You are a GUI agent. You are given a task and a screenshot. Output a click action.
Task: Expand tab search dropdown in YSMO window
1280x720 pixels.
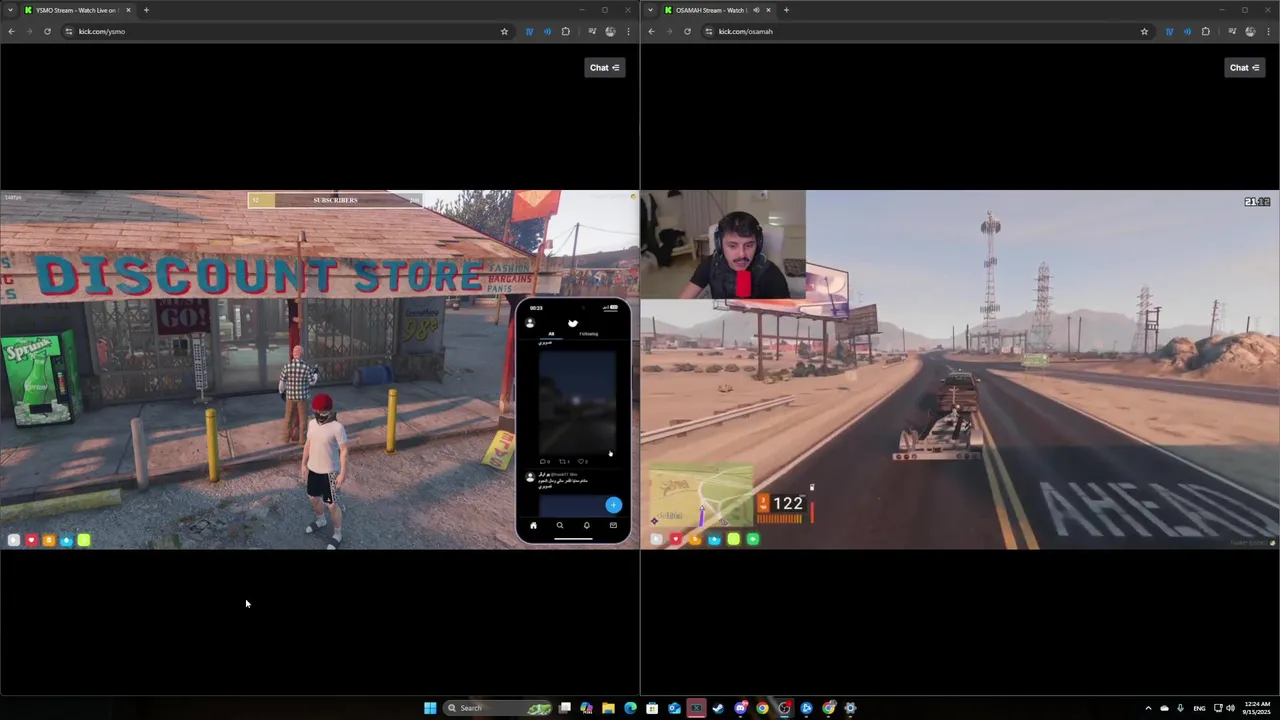(10, 10)
